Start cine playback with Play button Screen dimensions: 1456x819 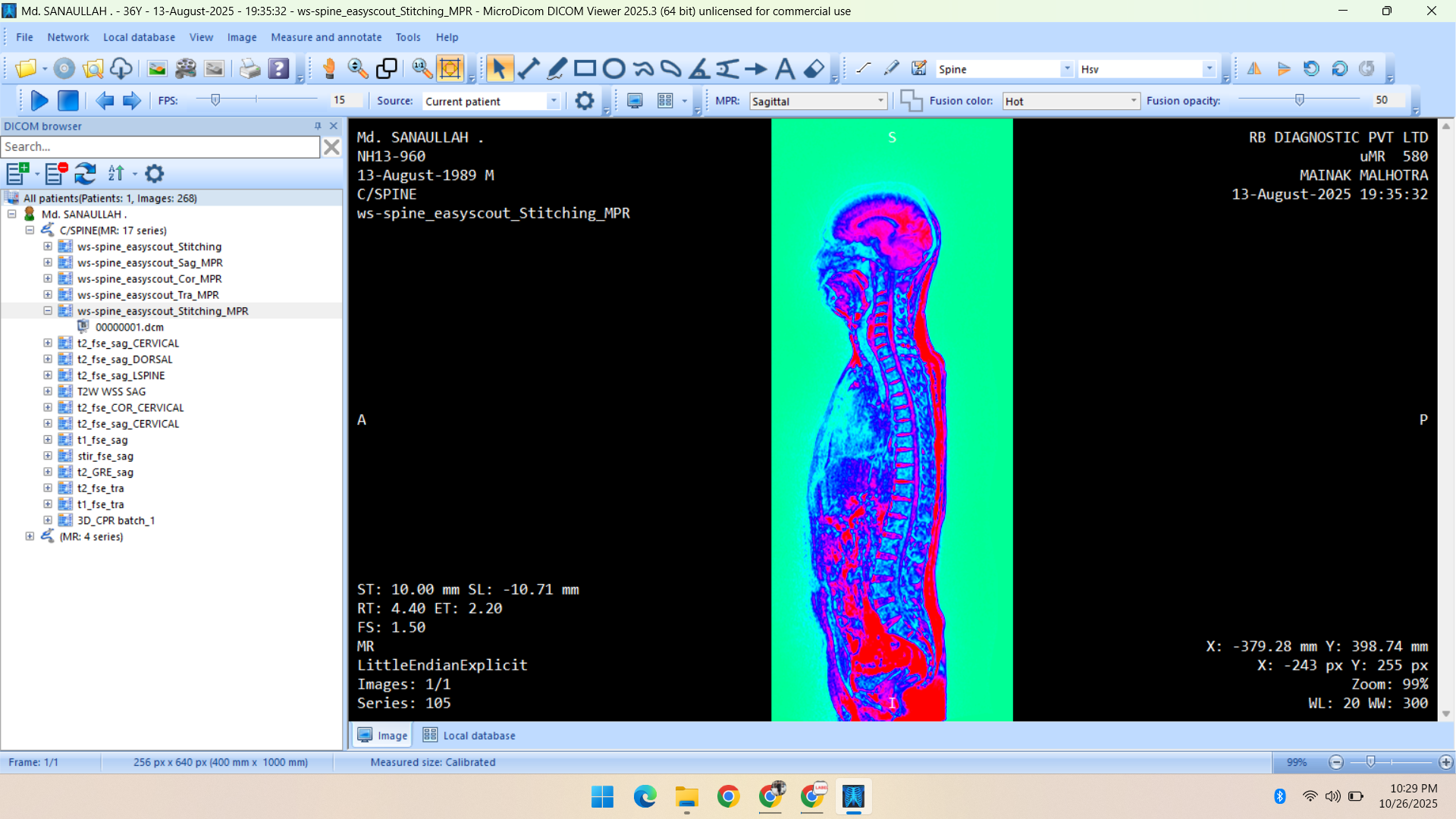[x=39, y=100]
